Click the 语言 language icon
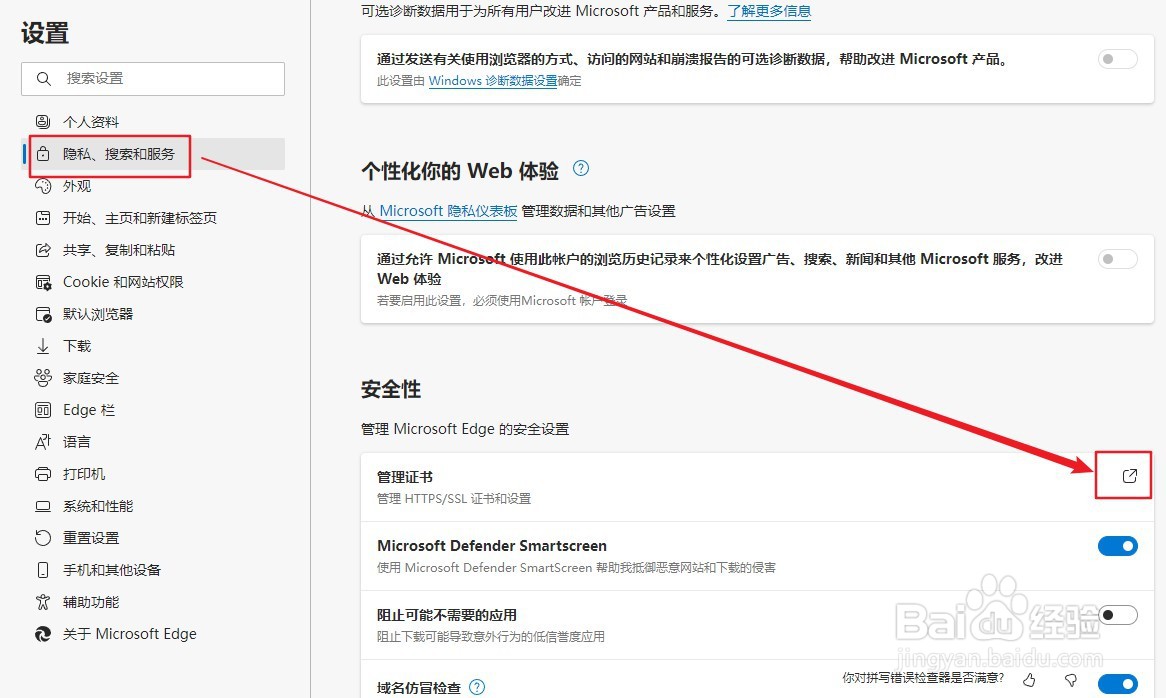Image resolution: width=1166 pixels, height=698 pixels. [43, 442]
